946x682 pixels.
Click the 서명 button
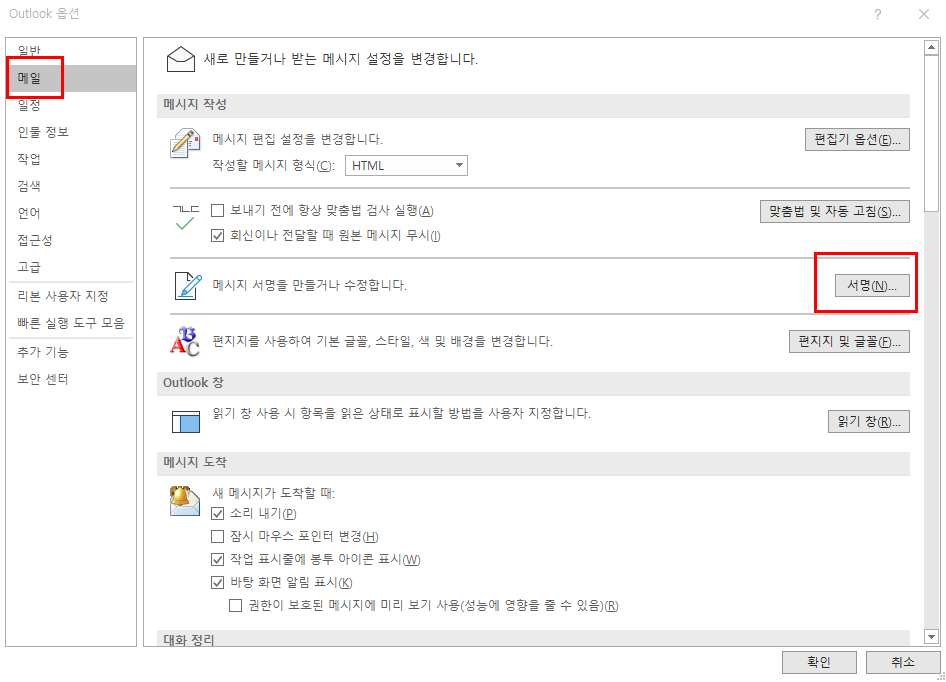point(872,285)
